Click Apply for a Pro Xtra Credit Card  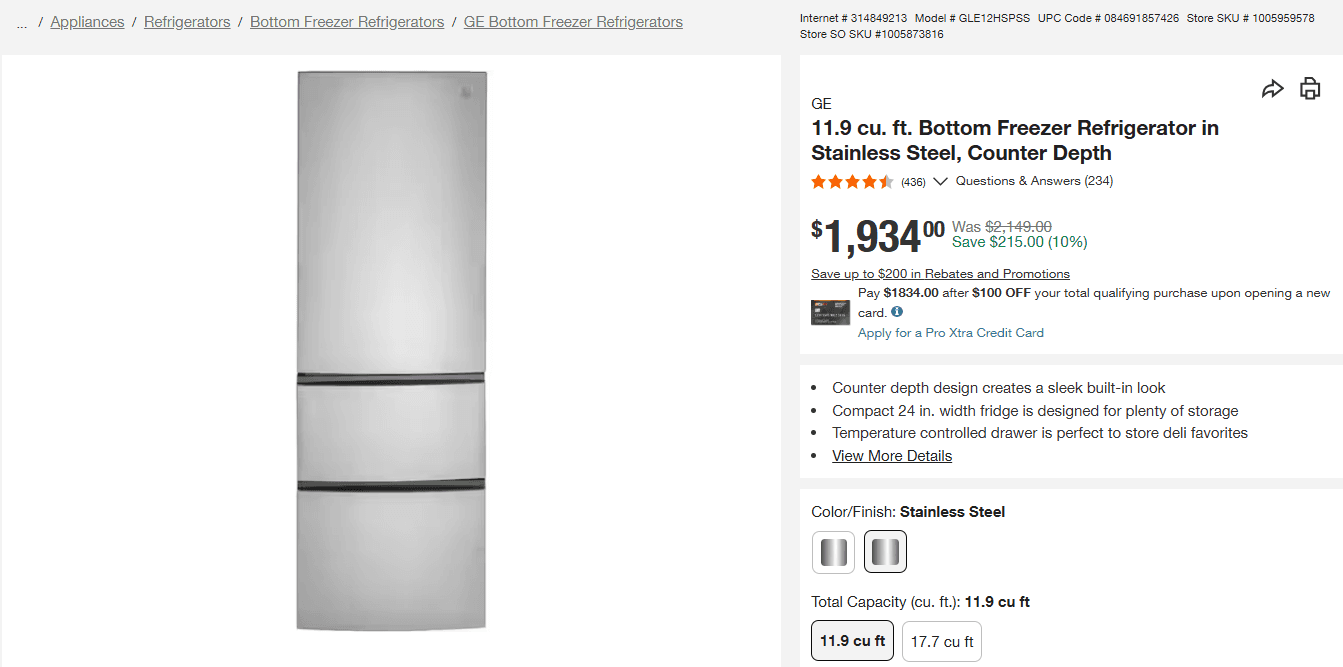point(950,332)
